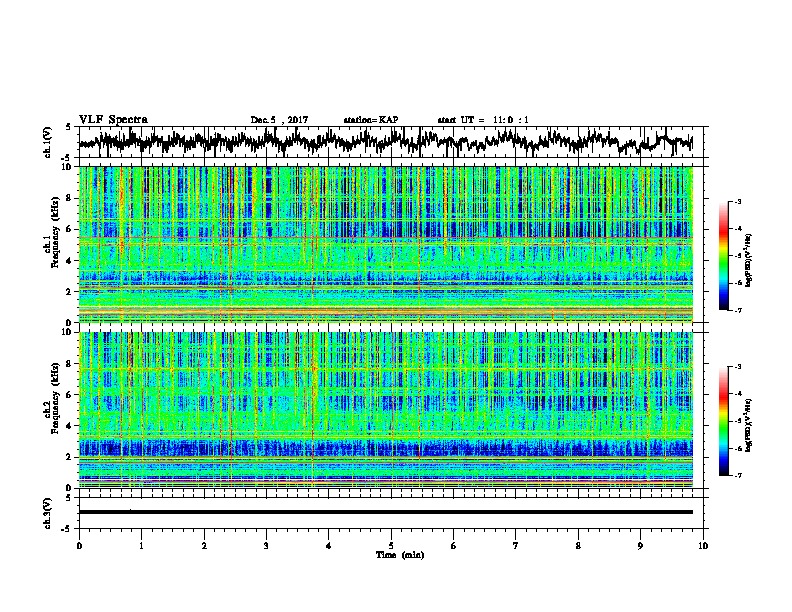Select the 'Dec.5 , 2017' date text
Image resolution: width=792 pixels, height=612 pixels.
tap(279, 120)
